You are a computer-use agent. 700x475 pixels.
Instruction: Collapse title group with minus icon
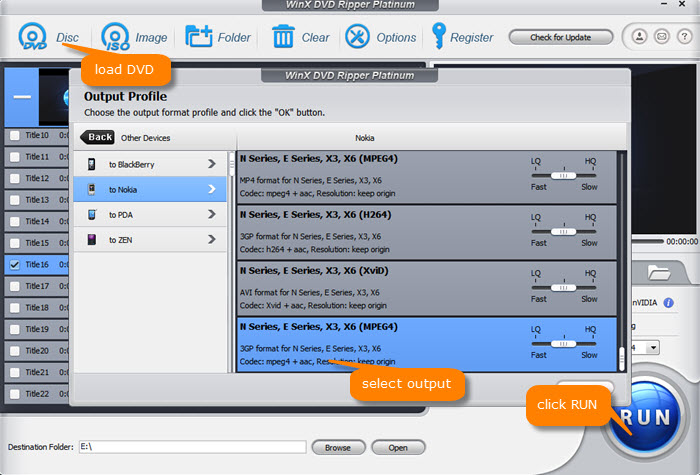click(21, 96)
